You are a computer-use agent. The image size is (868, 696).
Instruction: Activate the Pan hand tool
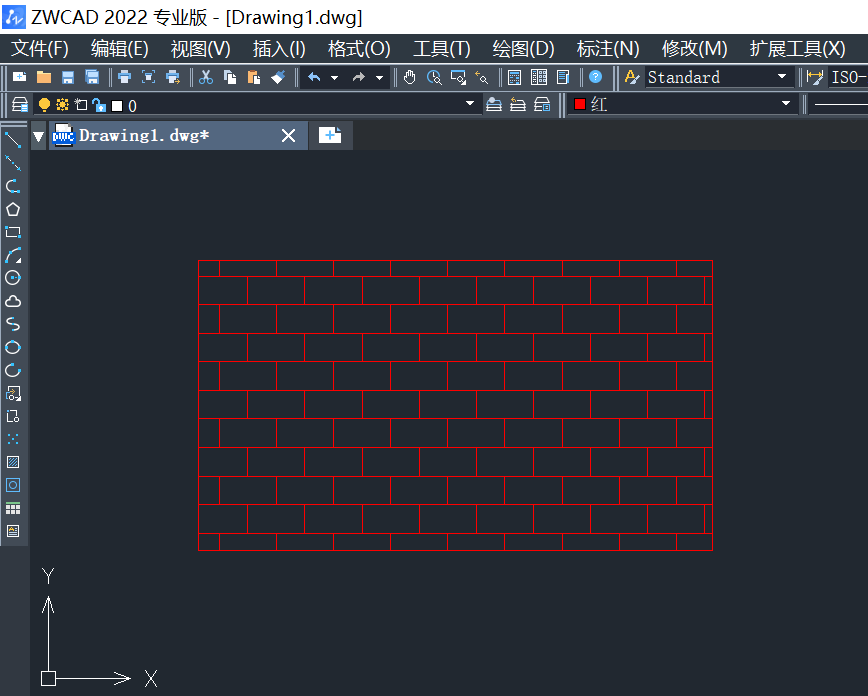coord(410,77)
